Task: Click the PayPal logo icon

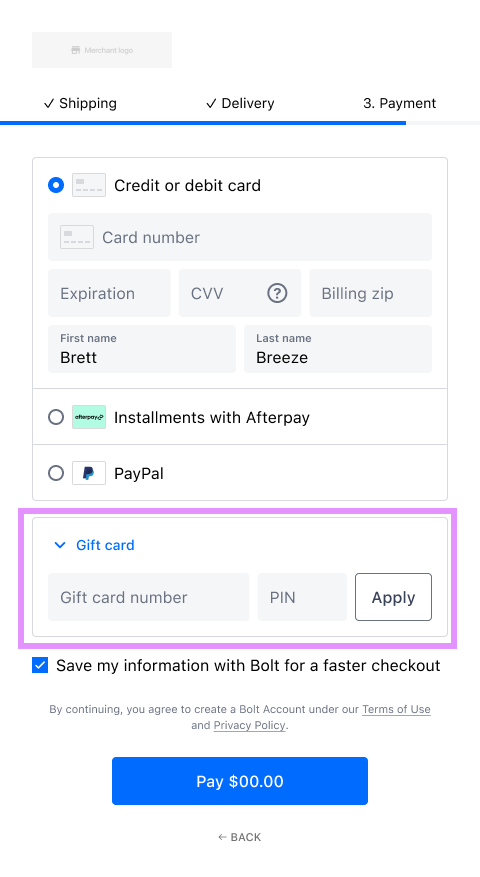Action: tap(89, 473)
